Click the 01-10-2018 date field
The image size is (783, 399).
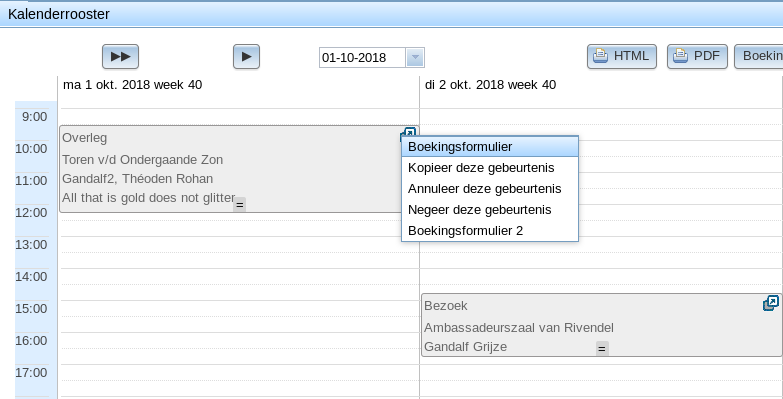[363, 57]
